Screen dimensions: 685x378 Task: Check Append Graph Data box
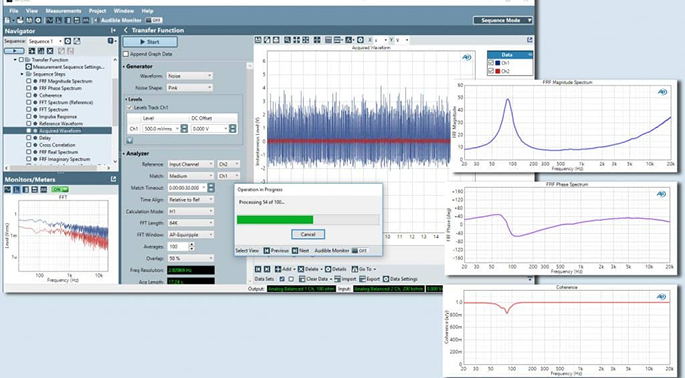pos(126,54)
